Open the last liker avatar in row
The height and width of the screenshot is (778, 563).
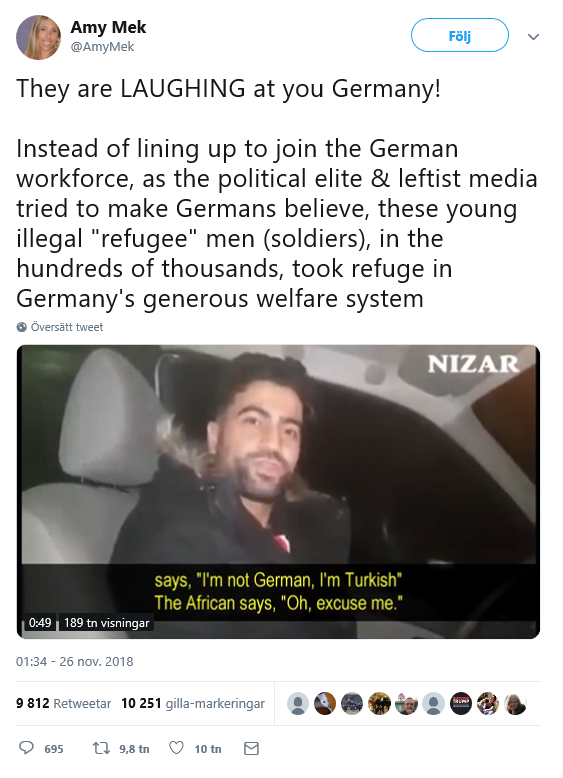tap(515, 704)
